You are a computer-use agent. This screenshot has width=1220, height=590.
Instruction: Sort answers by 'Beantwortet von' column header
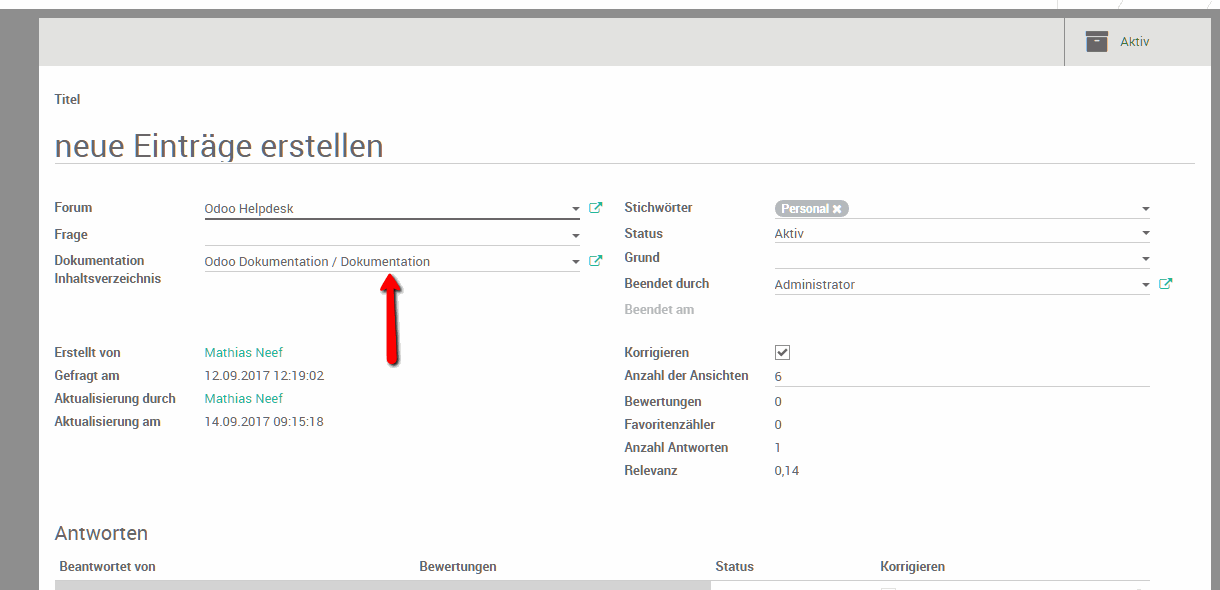point(107,567)
